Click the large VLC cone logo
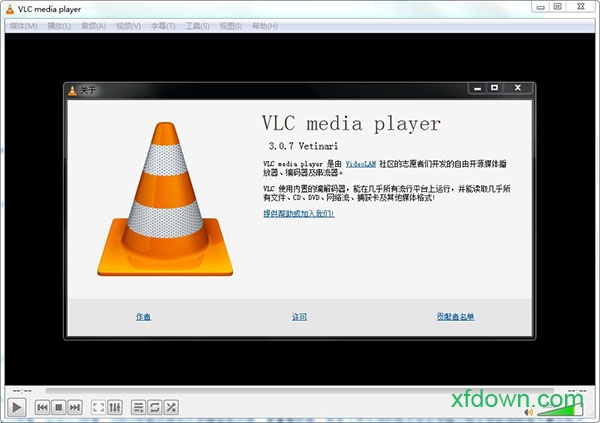The width and height of the screenshot is (600, 423). tap(165, 199)
